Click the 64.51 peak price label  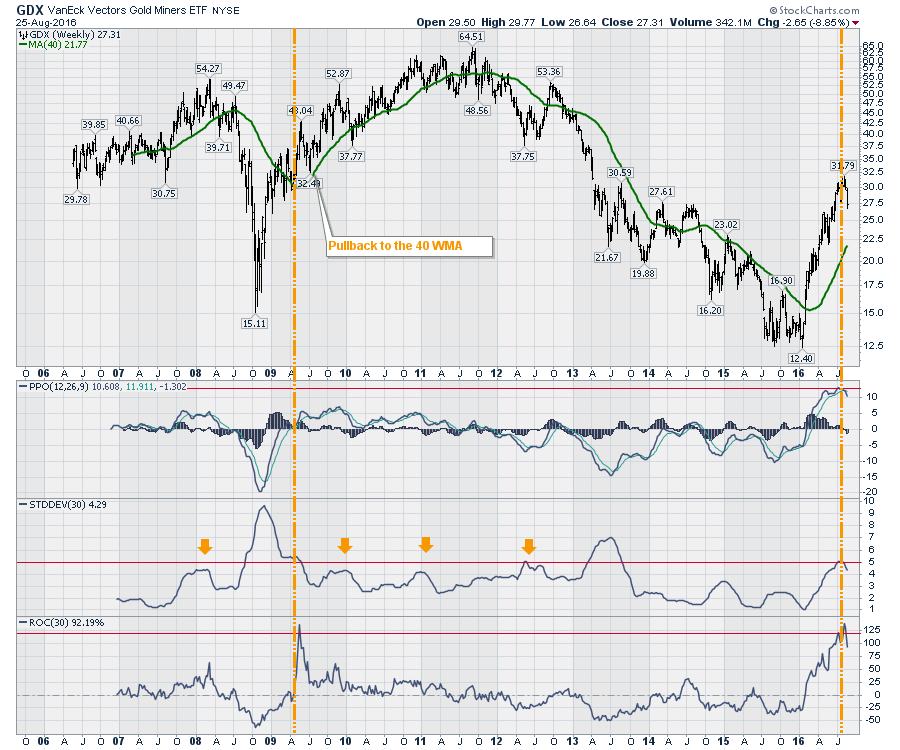pos(472,36)
